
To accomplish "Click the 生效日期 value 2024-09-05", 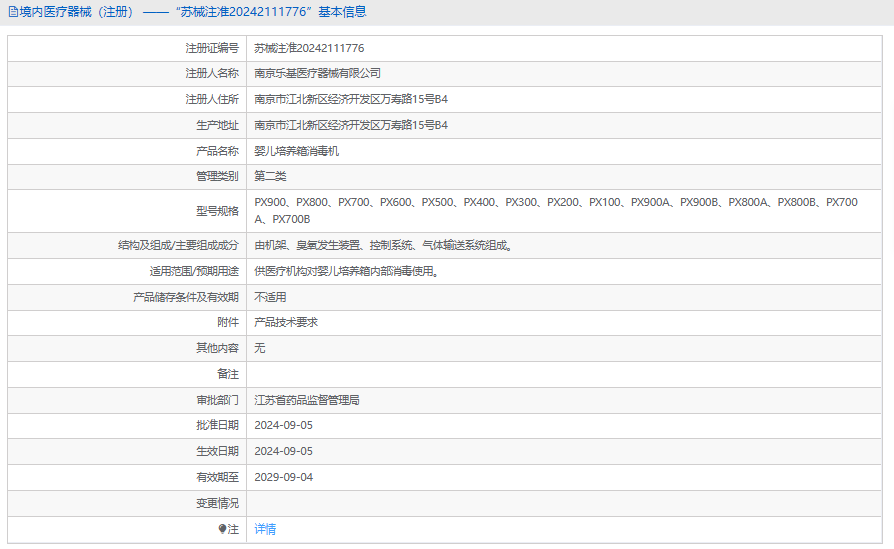I will pyautogui.click(x=283, y=451).
